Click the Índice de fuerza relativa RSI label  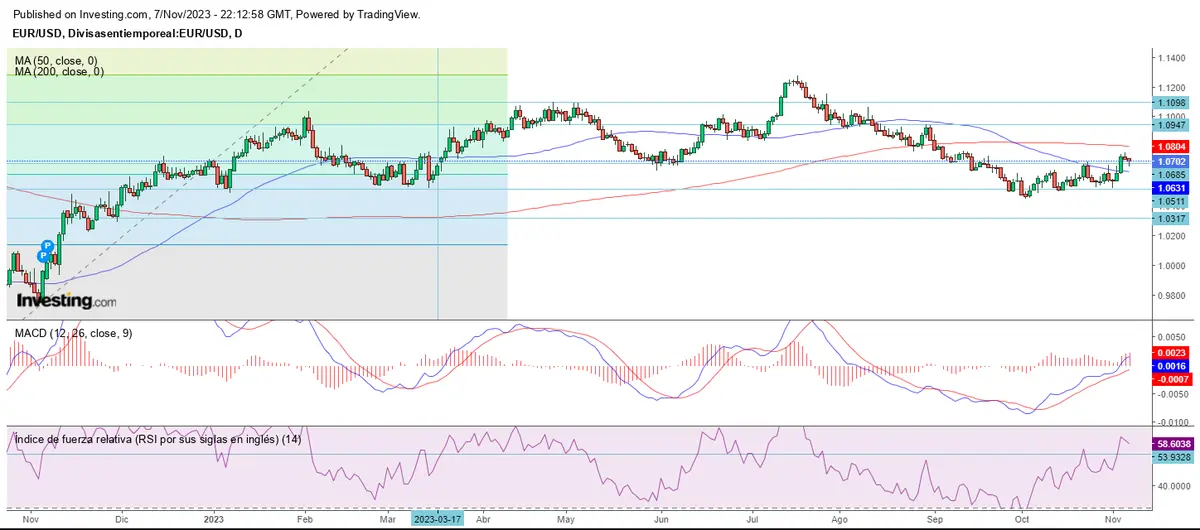(158, 439)
